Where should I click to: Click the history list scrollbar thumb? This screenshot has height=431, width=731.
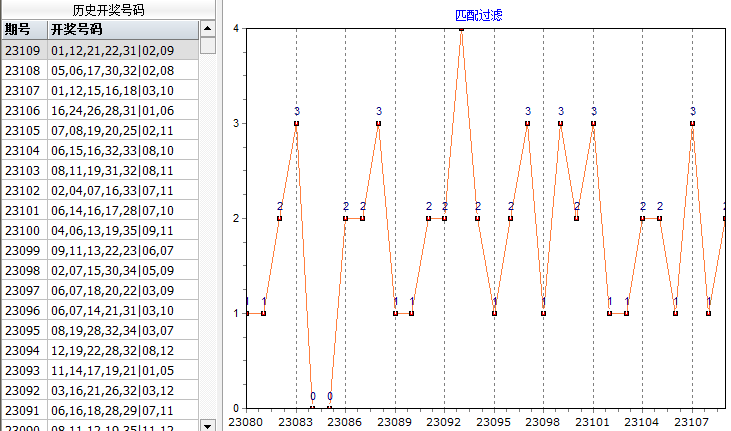208,45
